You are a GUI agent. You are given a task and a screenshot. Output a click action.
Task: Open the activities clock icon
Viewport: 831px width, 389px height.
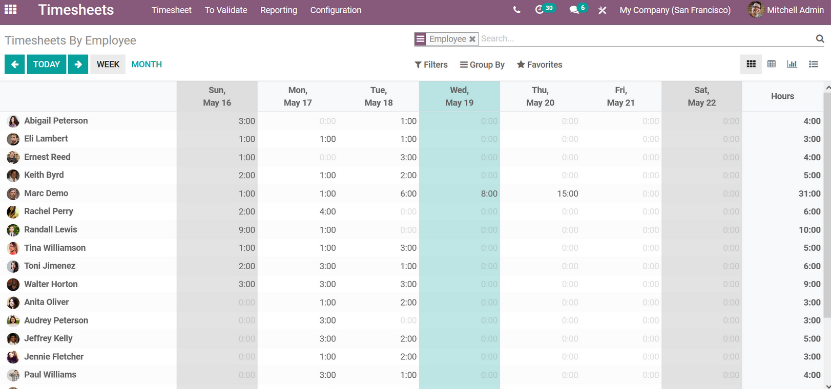coord(540,10)
